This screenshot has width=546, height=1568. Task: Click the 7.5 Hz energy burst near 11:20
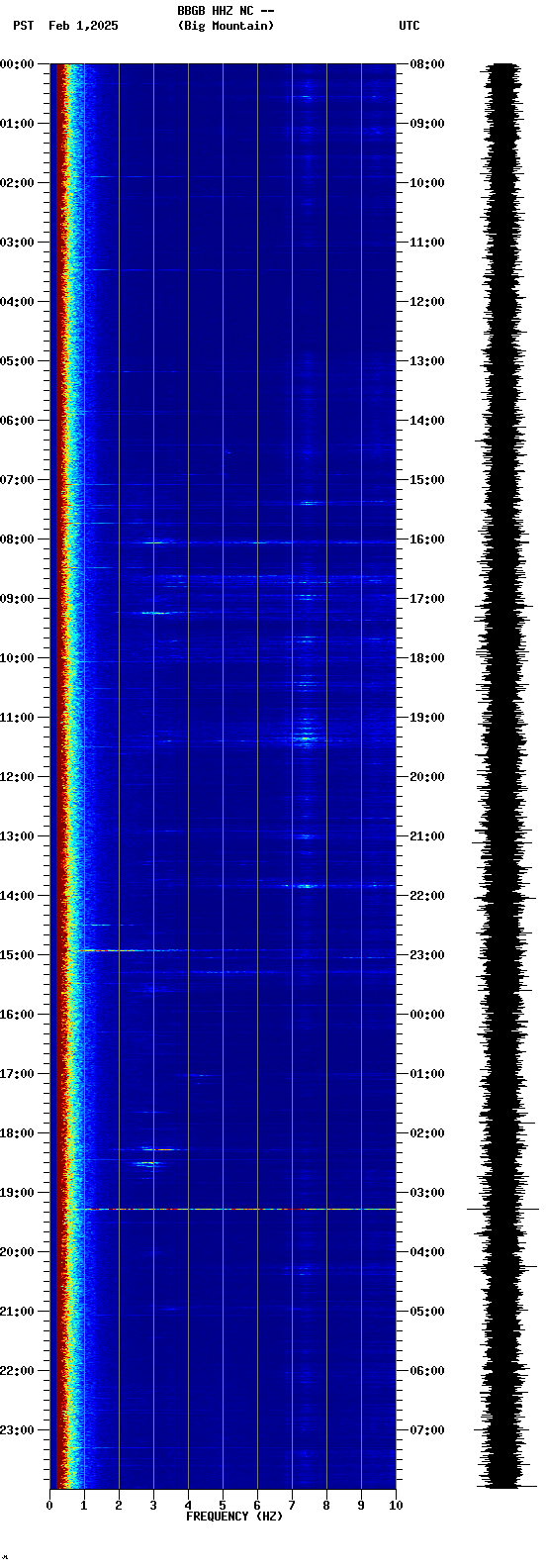click(306, 737)
